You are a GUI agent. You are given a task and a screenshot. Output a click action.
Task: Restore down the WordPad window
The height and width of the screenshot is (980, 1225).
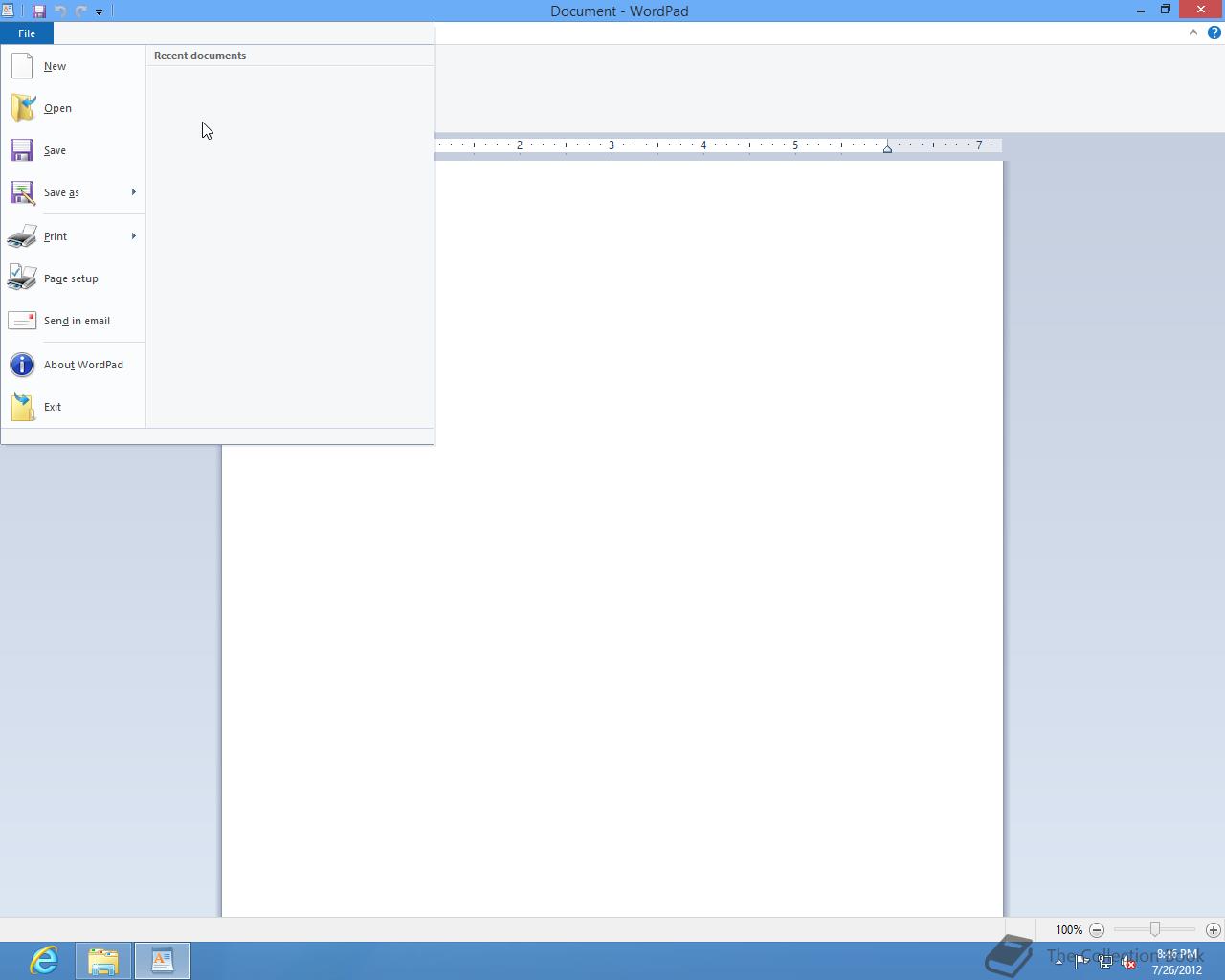point(1166,10)
